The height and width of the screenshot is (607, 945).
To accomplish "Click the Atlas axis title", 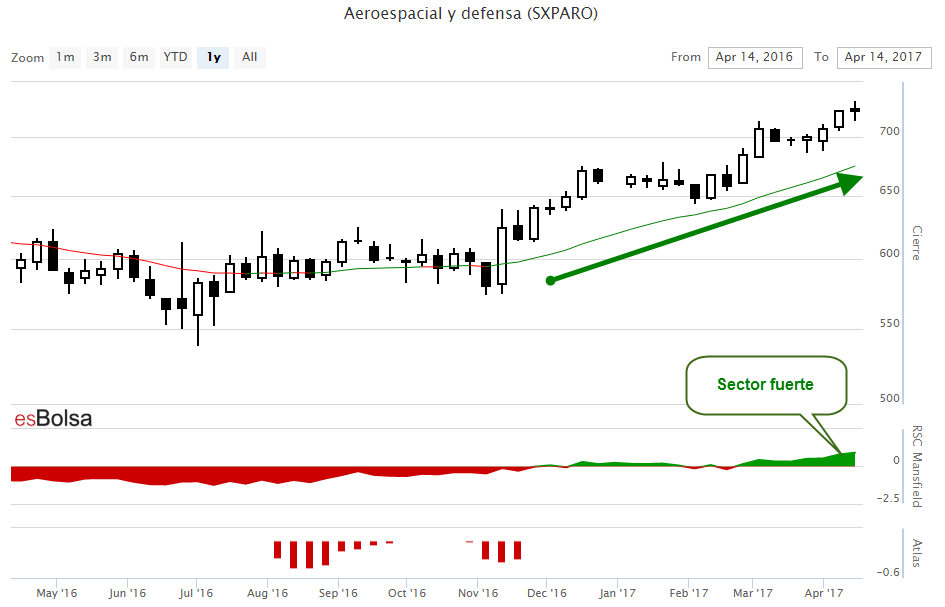I will point(917,553).
